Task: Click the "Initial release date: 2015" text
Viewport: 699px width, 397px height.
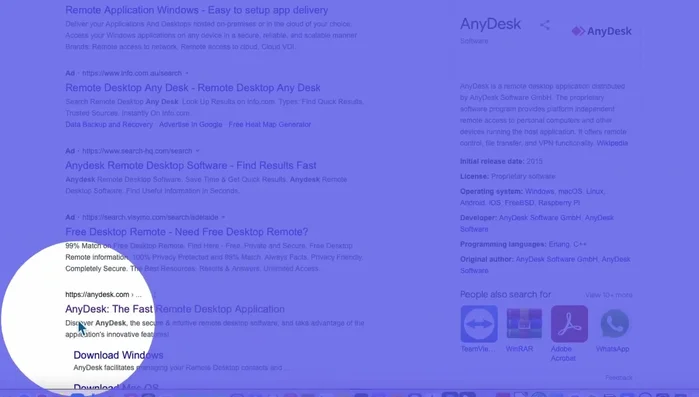Action: 501,161
